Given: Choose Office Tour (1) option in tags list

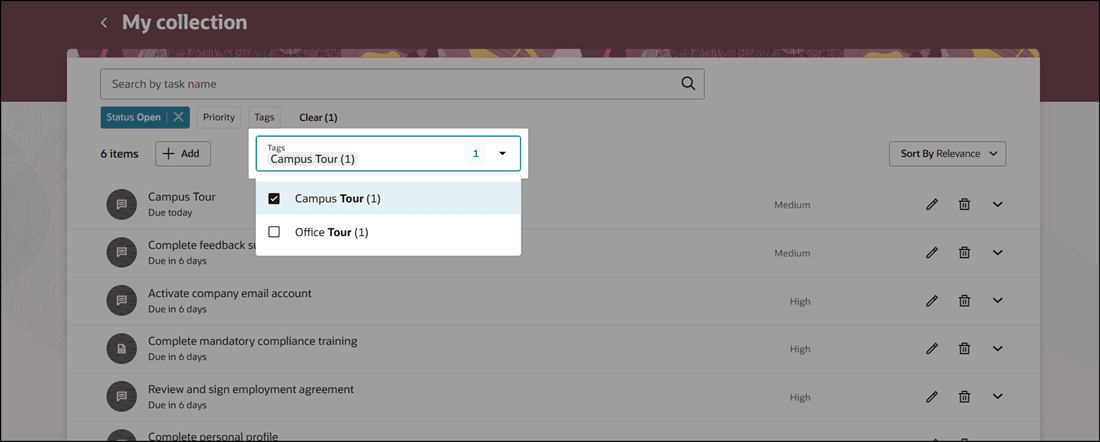Looking at the screenshot, I should tap(388, 232).
